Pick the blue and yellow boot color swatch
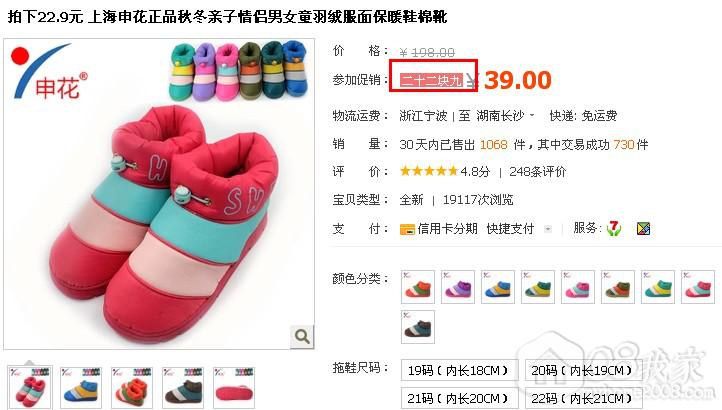Viewport: 722px width, 410px height. [498, 287]
